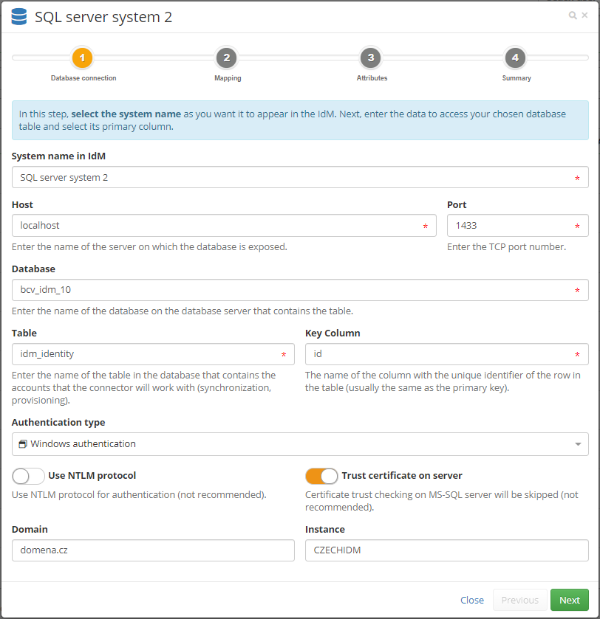Click the magnifier icon in dialog header
Viewport: 600px width, 619px height.
pos(572,15)
